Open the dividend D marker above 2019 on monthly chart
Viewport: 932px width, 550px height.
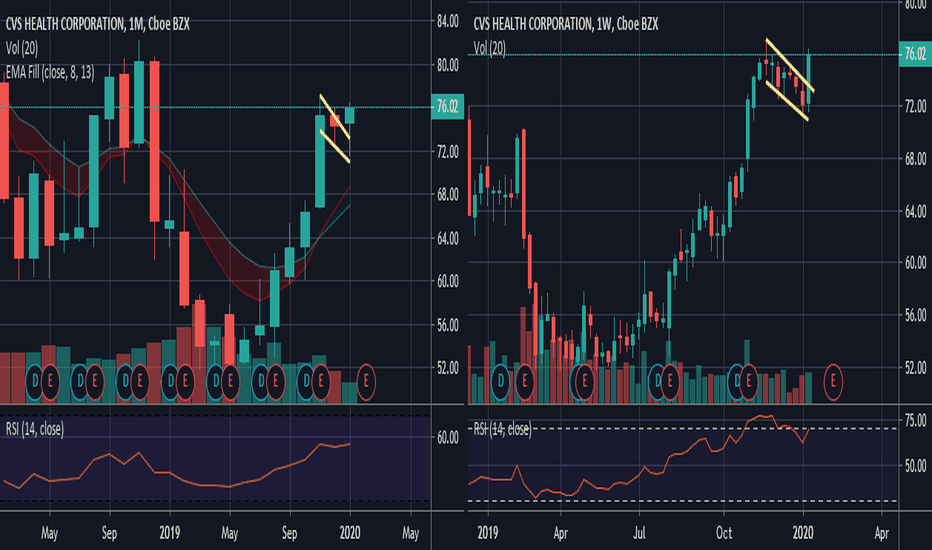point(170,381)
